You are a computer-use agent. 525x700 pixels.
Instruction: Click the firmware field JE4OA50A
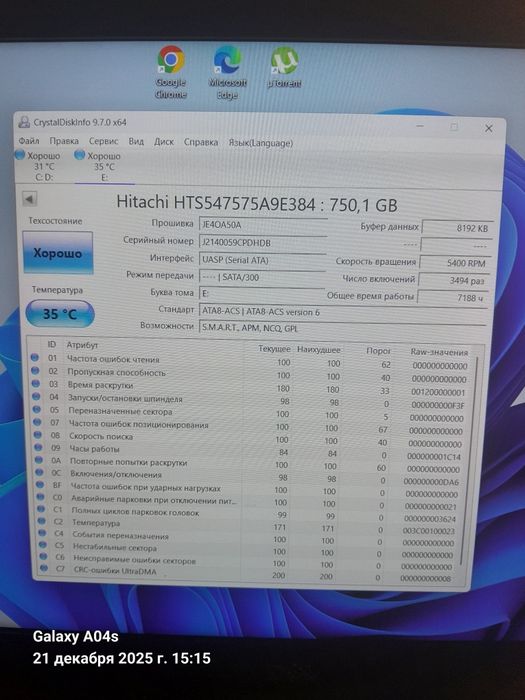click(262, 225)
